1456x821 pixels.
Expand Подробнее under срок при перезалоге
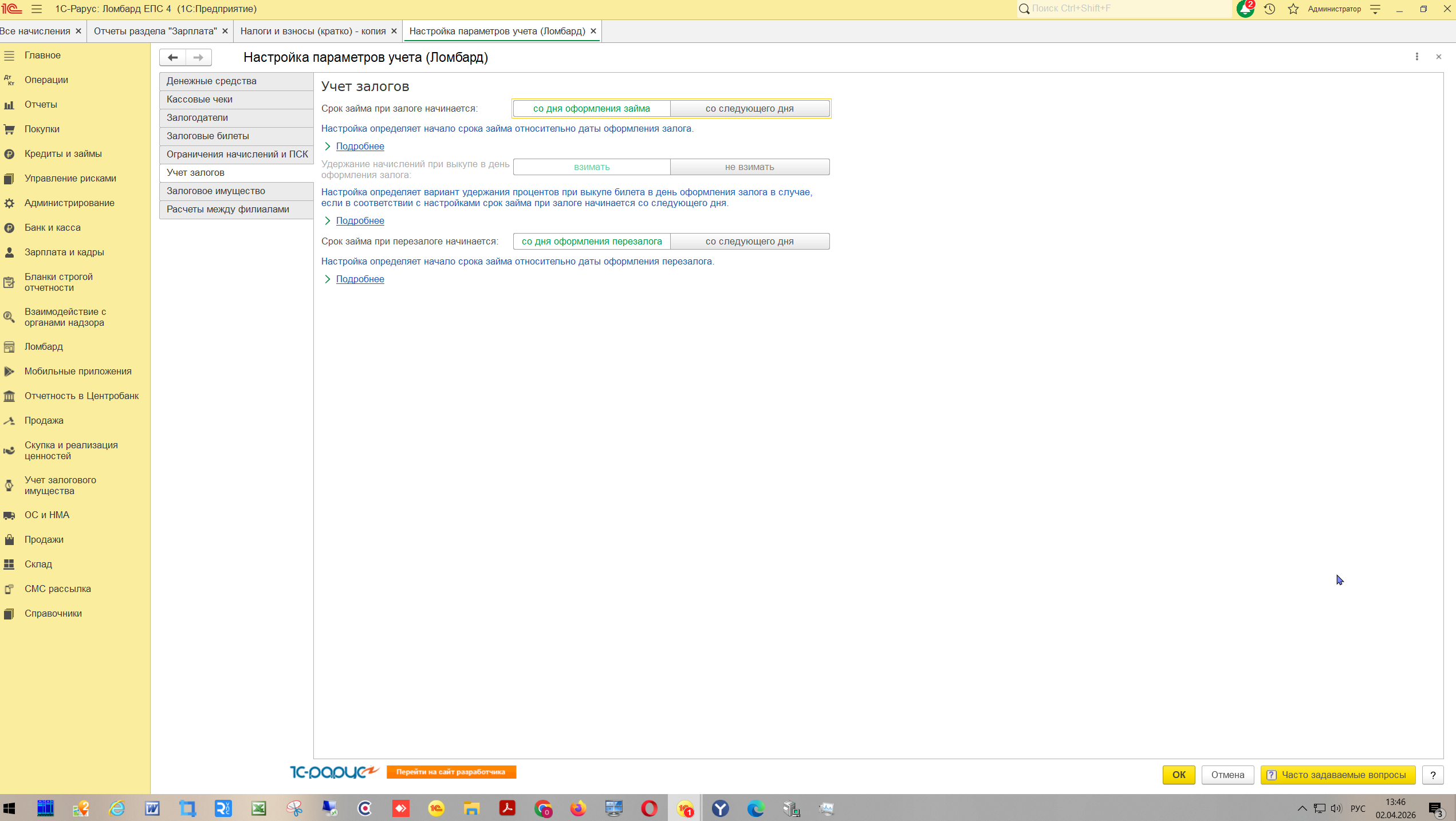coord(360,279)
